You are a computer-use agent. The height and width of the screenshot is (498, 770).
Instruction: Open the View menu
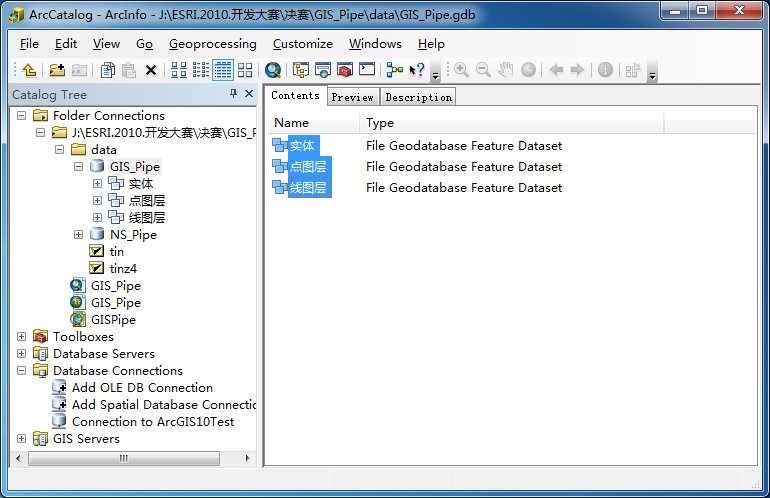point(106,44)
